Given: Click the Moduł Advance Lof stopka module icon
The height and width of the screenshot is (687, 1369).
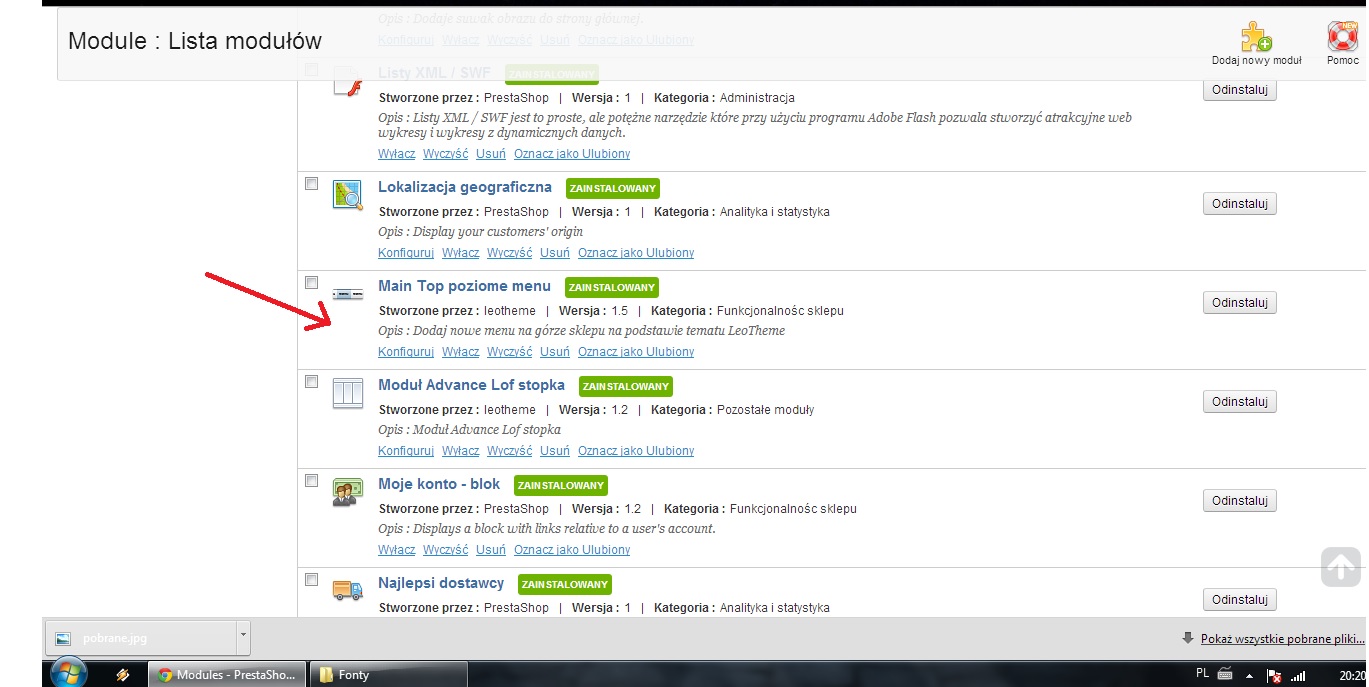Looking at the screenshot, I should point(347,392).
